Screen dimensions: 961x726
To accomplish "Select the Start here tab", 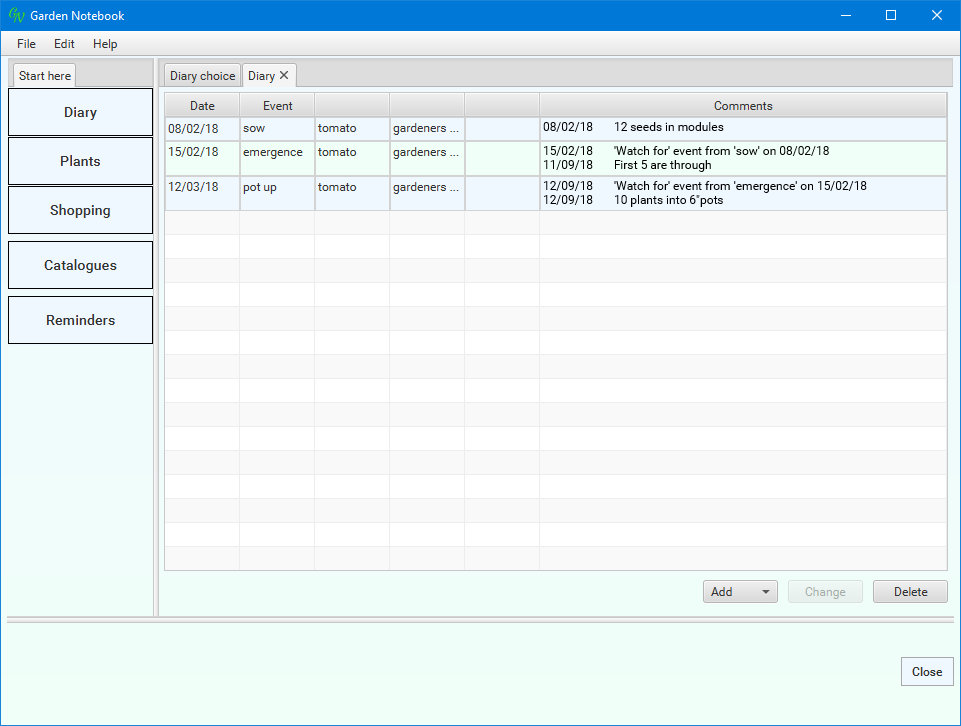I will (45, 76).
